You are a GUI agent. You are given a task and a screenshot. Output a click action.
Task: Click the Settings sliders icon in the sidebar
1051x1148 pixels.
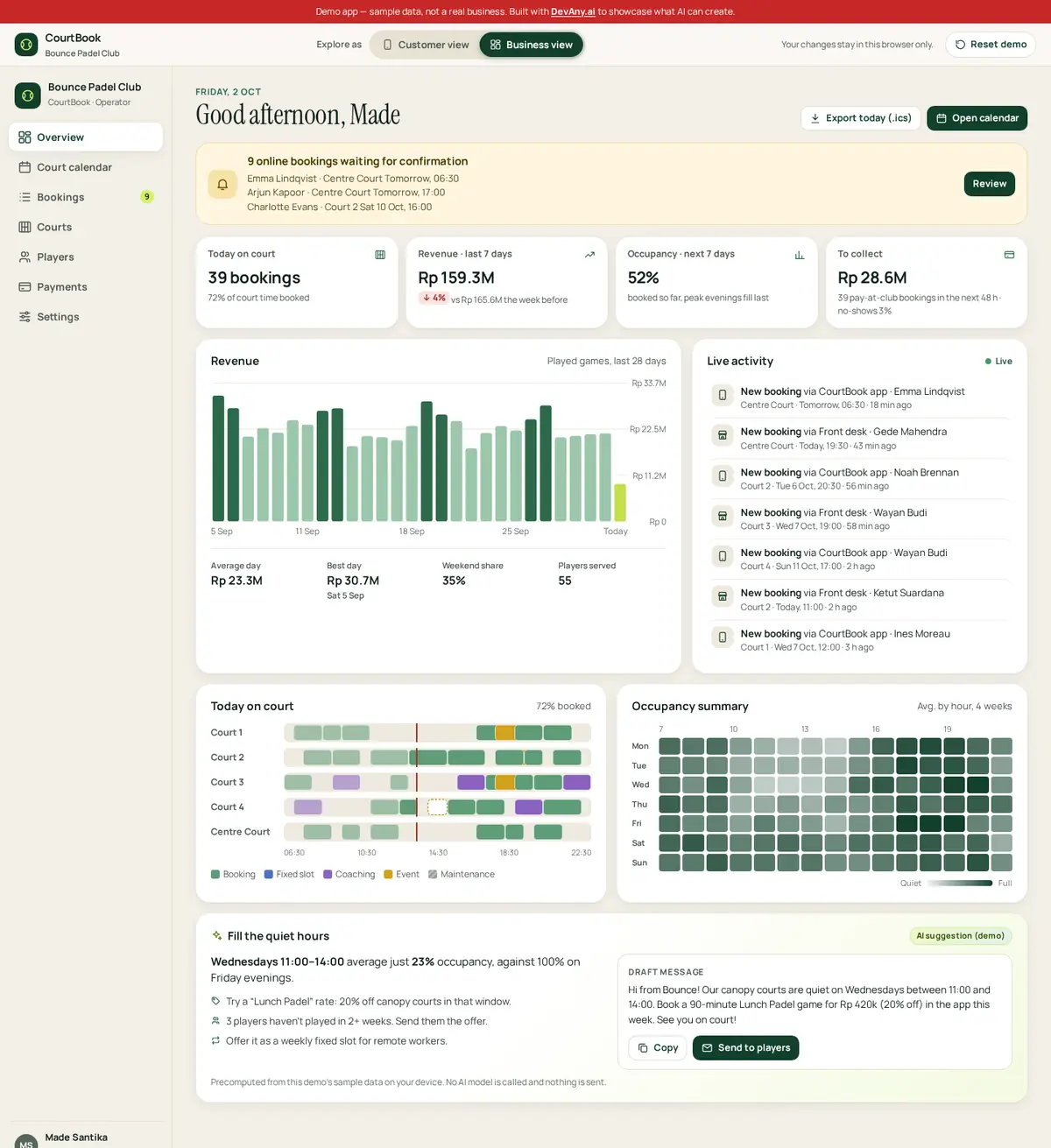pos(25,317)
